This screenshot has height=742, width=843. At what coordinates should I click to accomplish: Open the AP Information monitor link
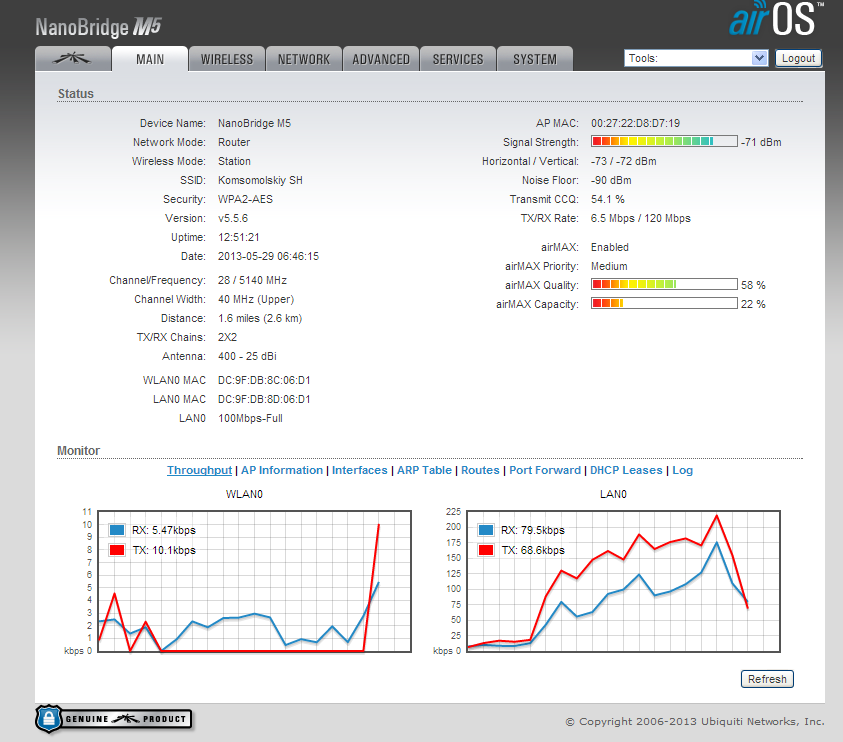pyautogui.click(x=282, y=470)
